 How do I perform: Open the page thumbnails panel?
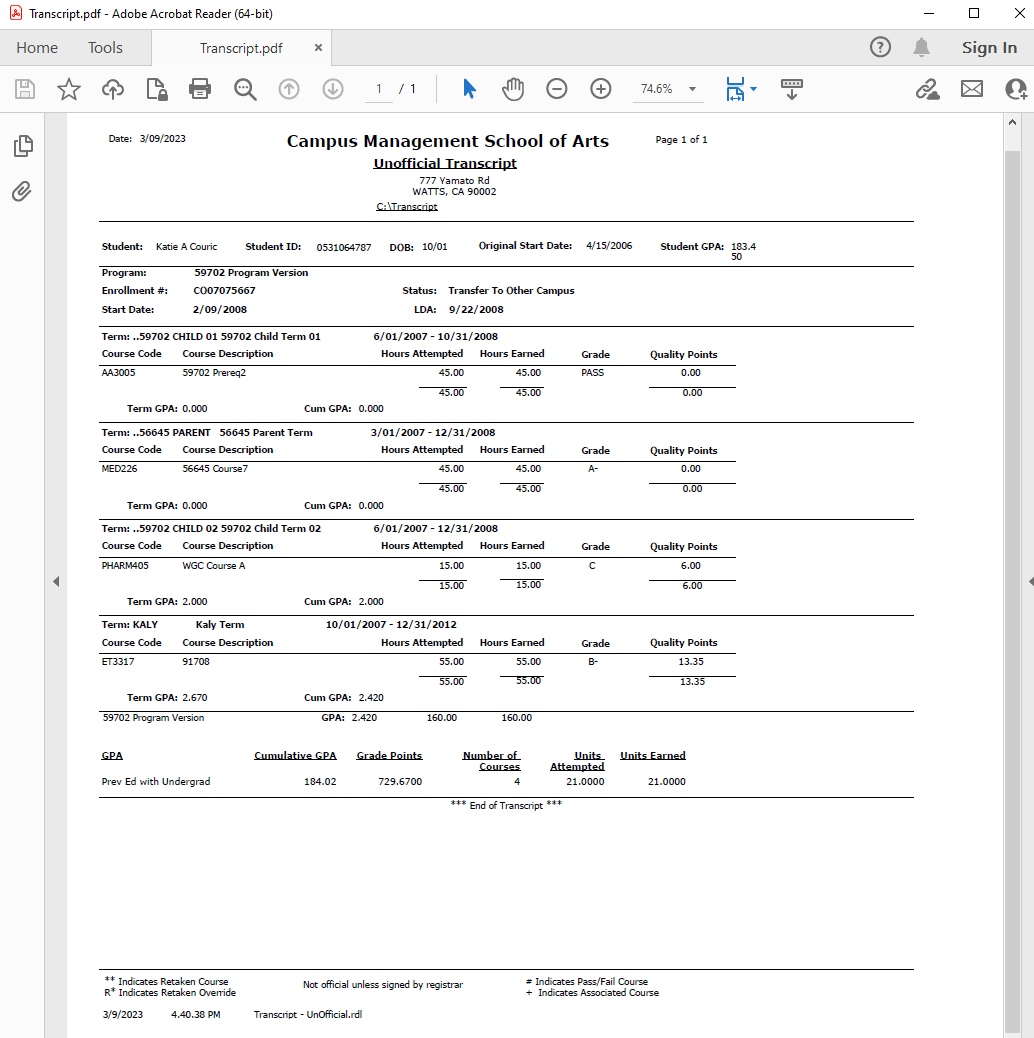pos(22,145)
